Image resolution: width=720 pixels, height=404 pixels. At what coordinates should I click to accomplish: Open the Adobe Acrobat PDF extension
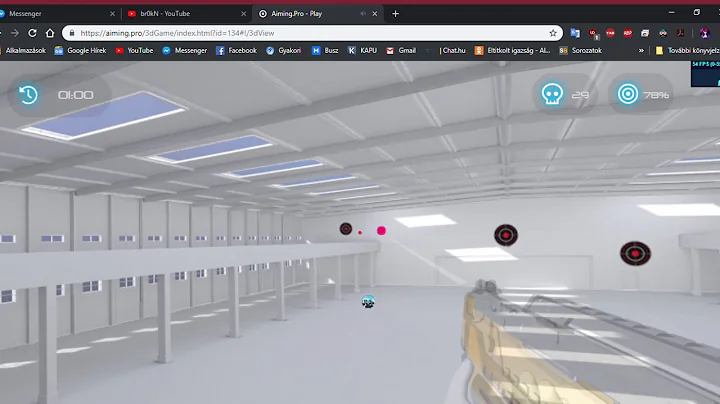pyautogui.click(x=680, y=33)
